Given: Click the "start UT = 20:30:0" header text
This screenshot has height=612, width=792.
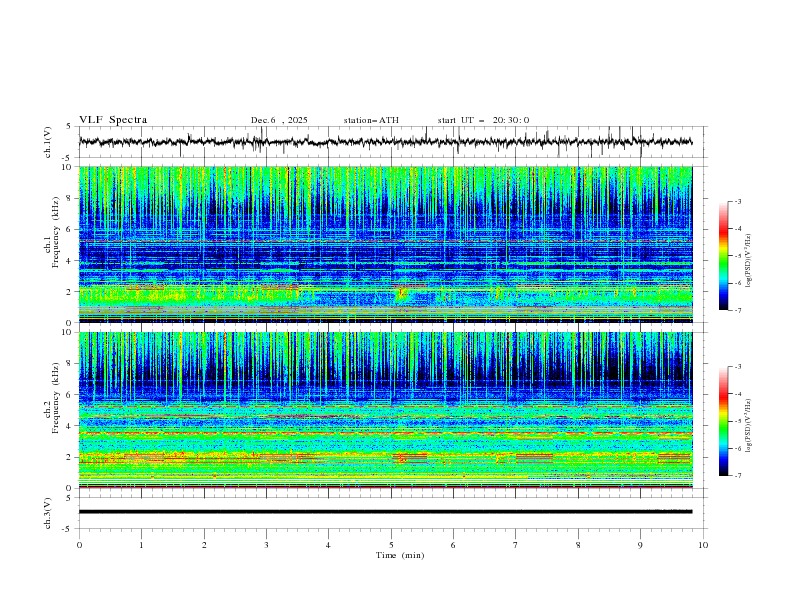Looking at the screenshot, I should pos(483,120).
